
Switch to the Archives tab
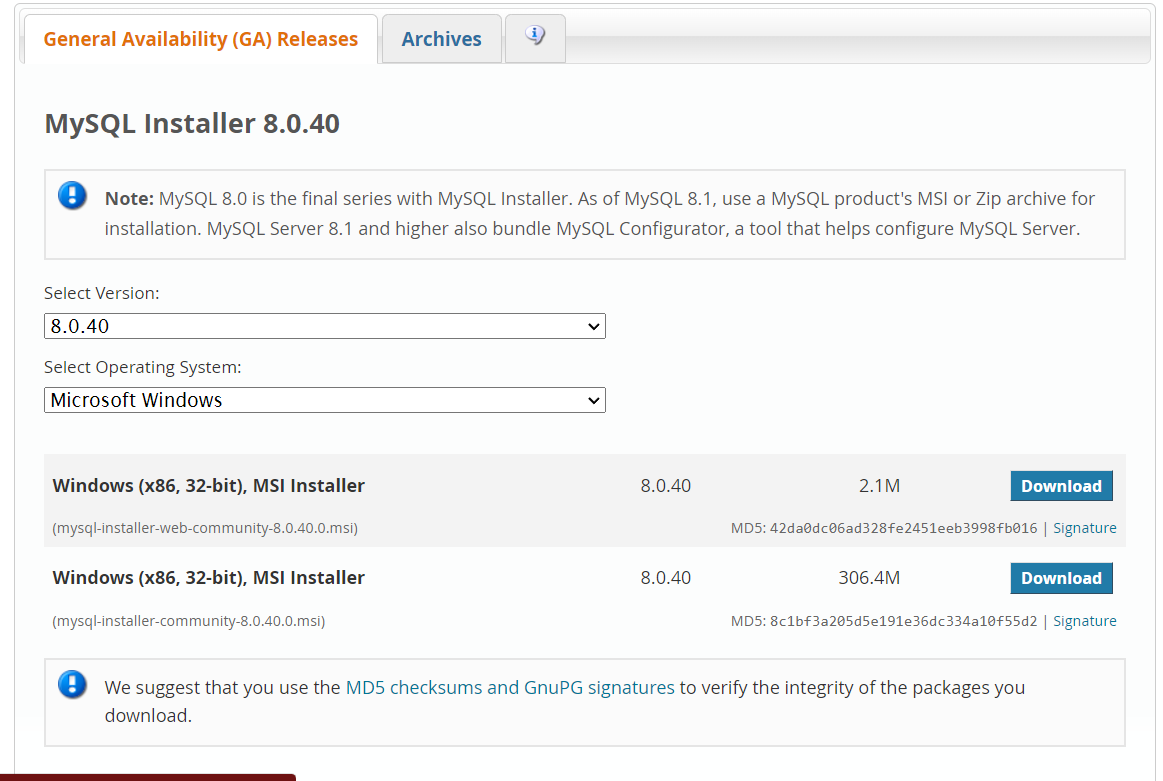(x=441, y=38)
